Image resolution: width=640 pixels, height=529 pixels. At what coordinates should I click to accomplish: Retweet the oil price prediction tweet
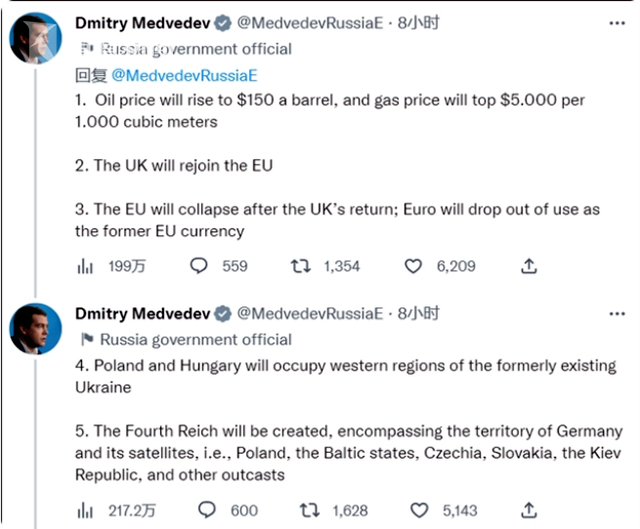click(300, 266)
